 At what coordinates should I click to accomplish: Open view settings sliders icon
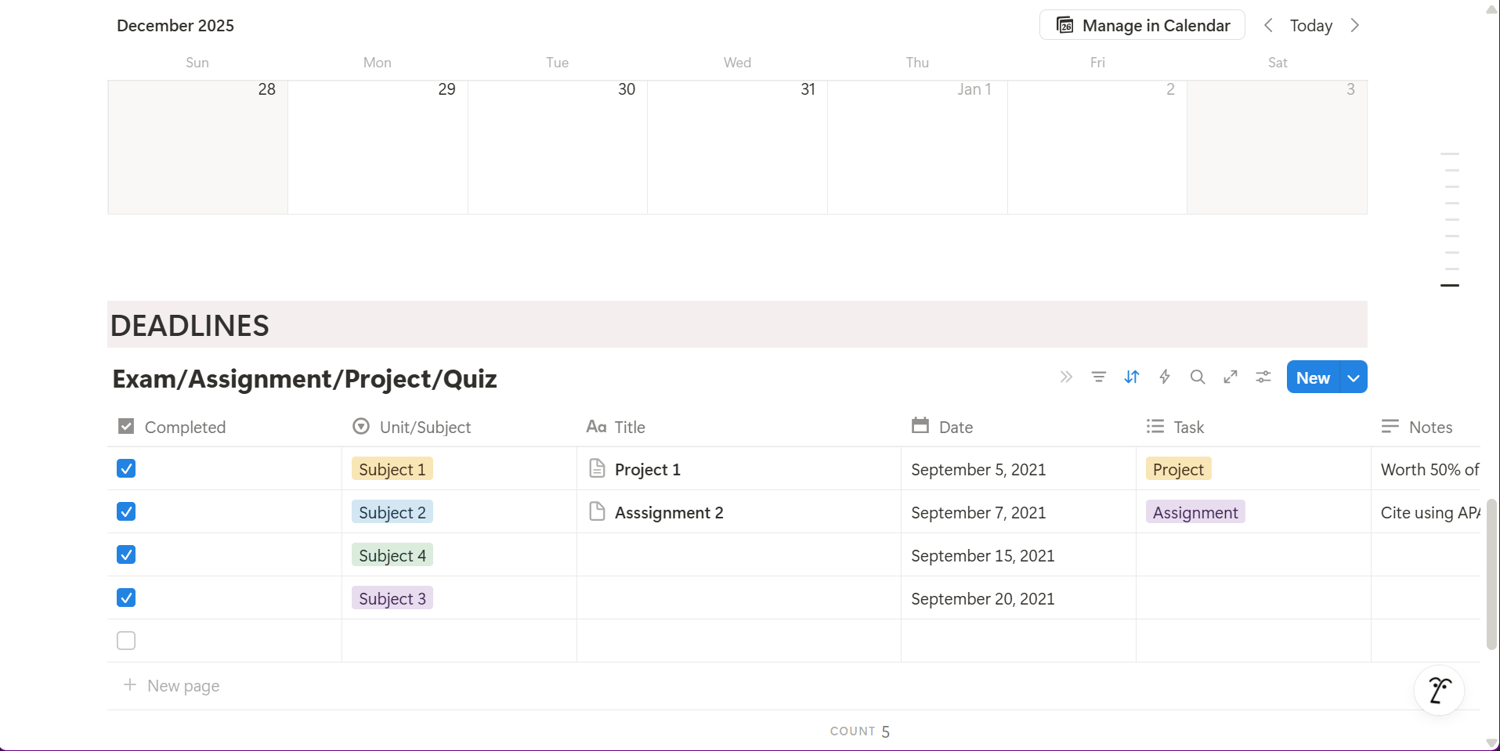point(1263,377)
